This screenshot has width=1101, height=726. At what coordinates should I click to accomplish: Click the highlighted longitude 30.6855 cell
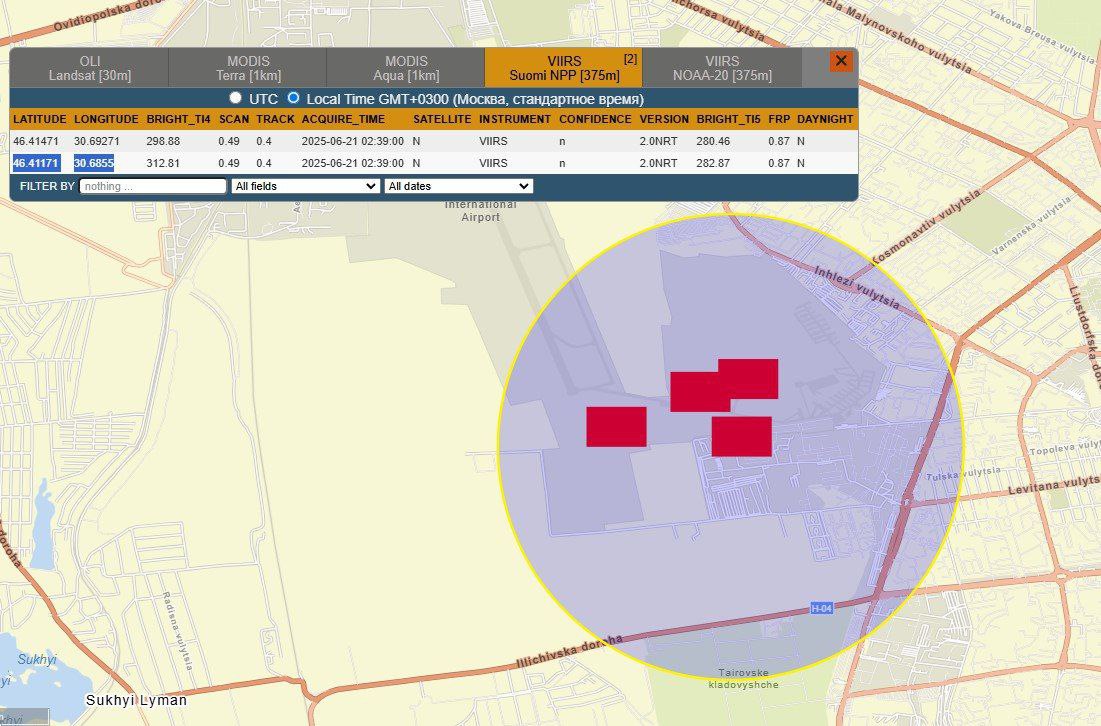coord(94,163)
